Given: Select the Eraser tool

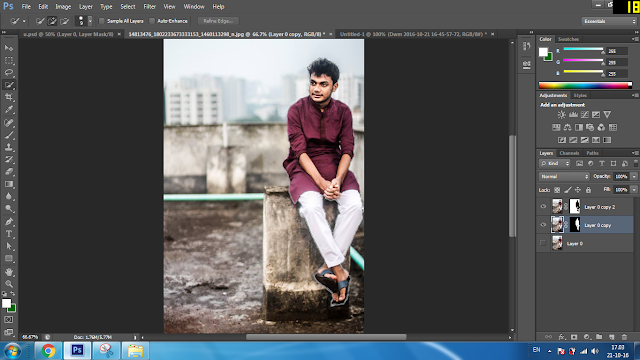Looking at the screenshot, I should tap(9, 171).
